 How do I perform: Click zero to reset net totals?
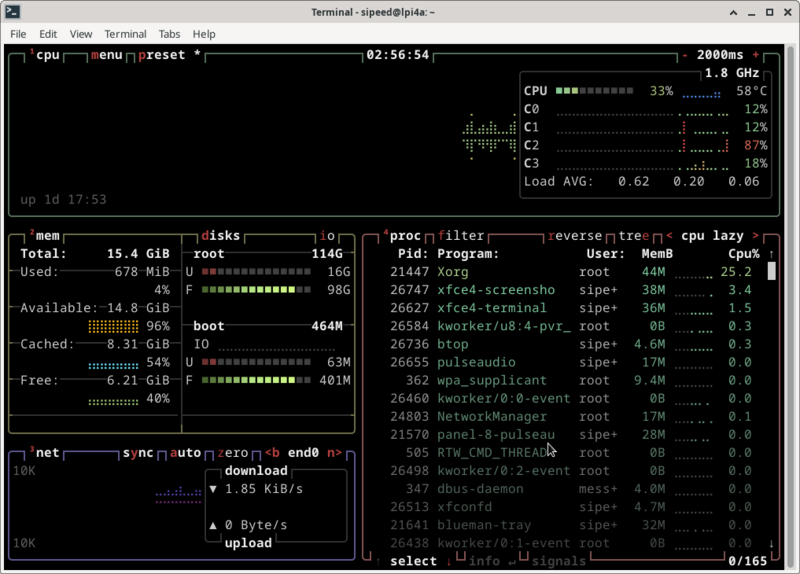(233, 453)
